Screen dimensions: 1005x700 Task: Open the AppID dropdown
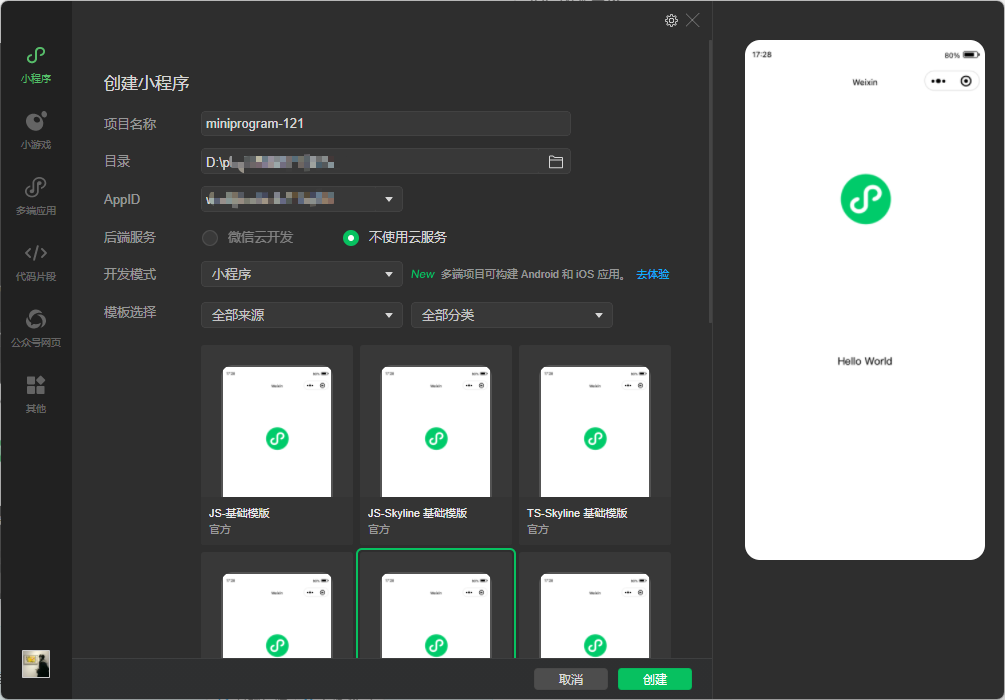pos(302,199)
